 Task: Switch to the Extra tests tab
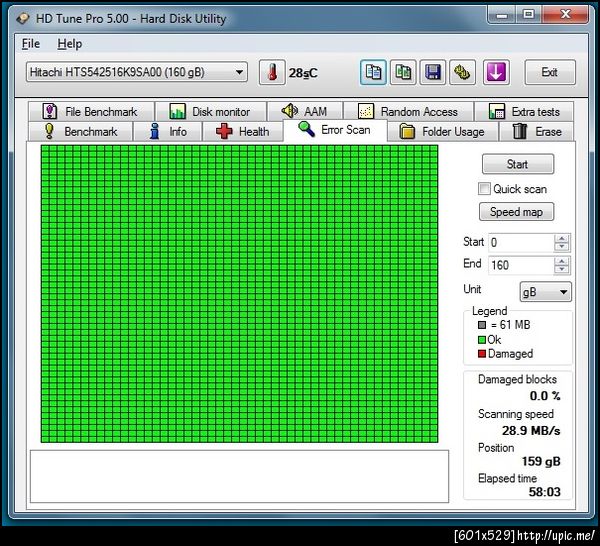(x=524, y=111)
